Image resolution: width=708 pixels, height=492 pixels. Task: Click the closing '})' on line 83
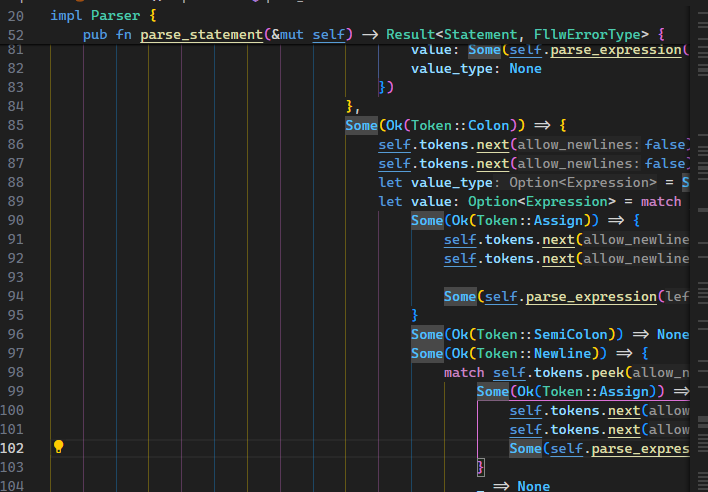pos(386,87)
